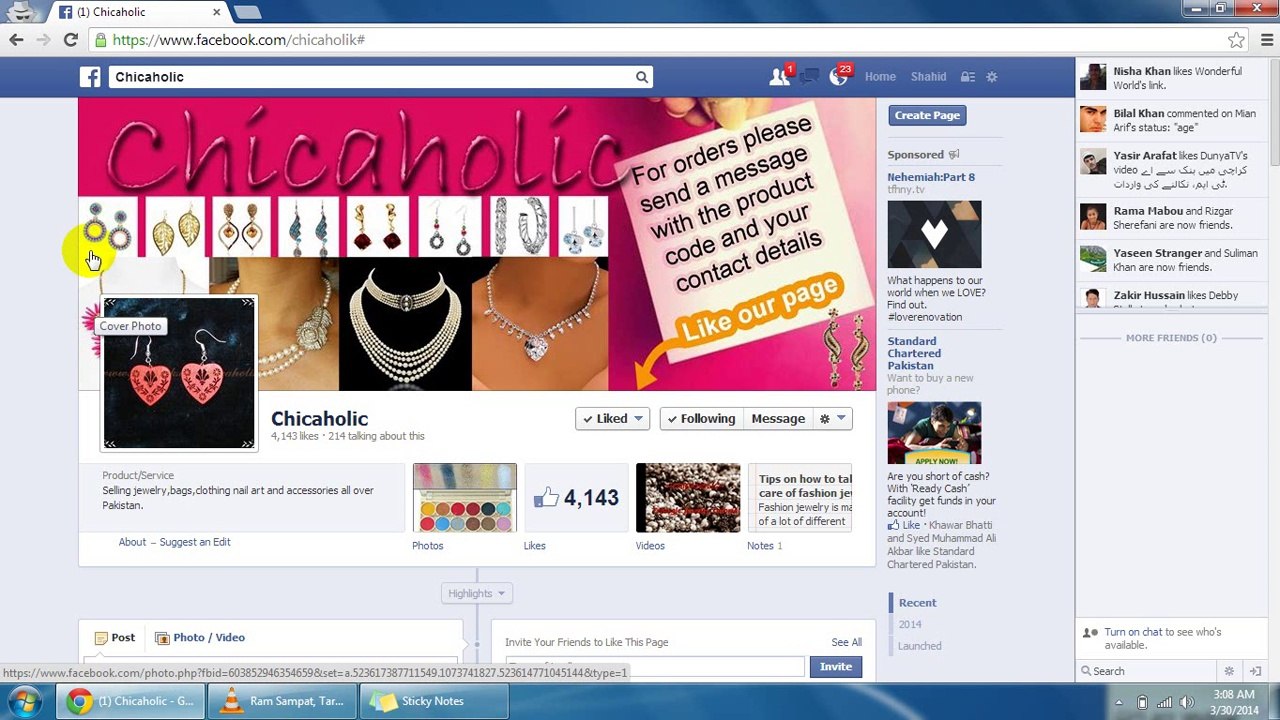Select the Post tab in composer
Screen dimensions: 1280x720
coord(114,638)
